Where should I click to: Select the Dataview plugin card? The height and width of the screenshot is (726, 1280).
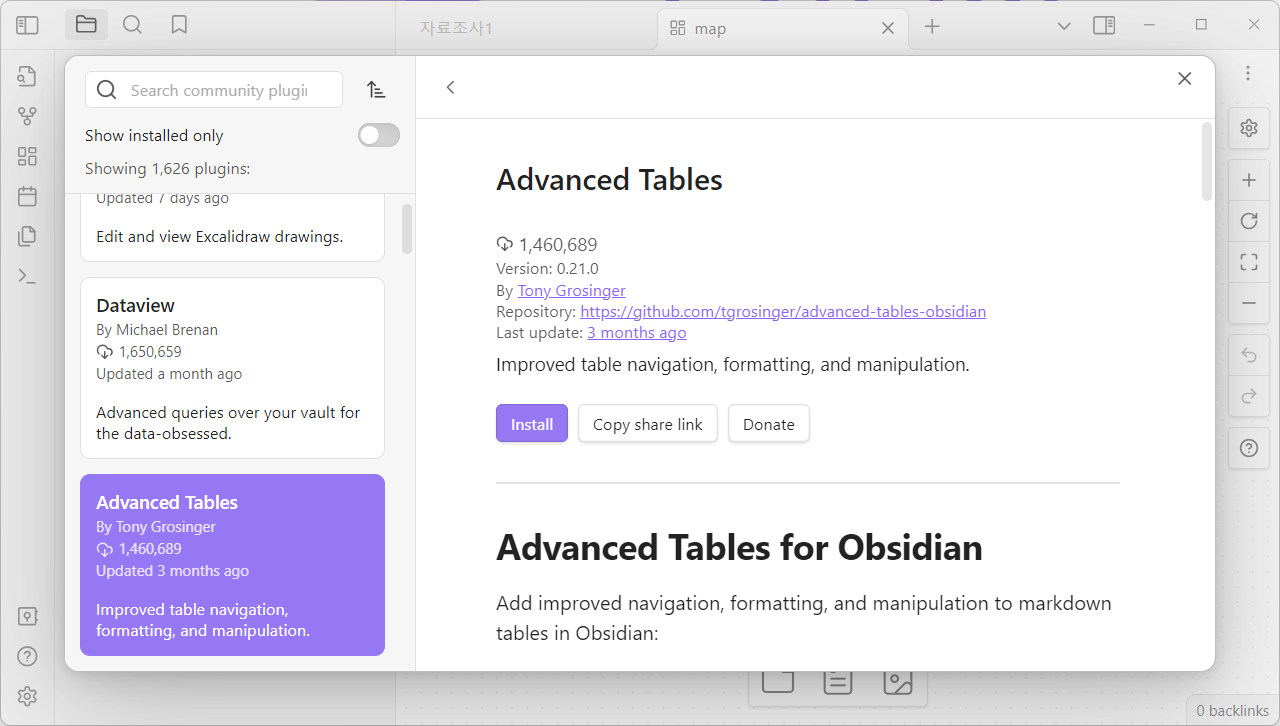(232, 368)
